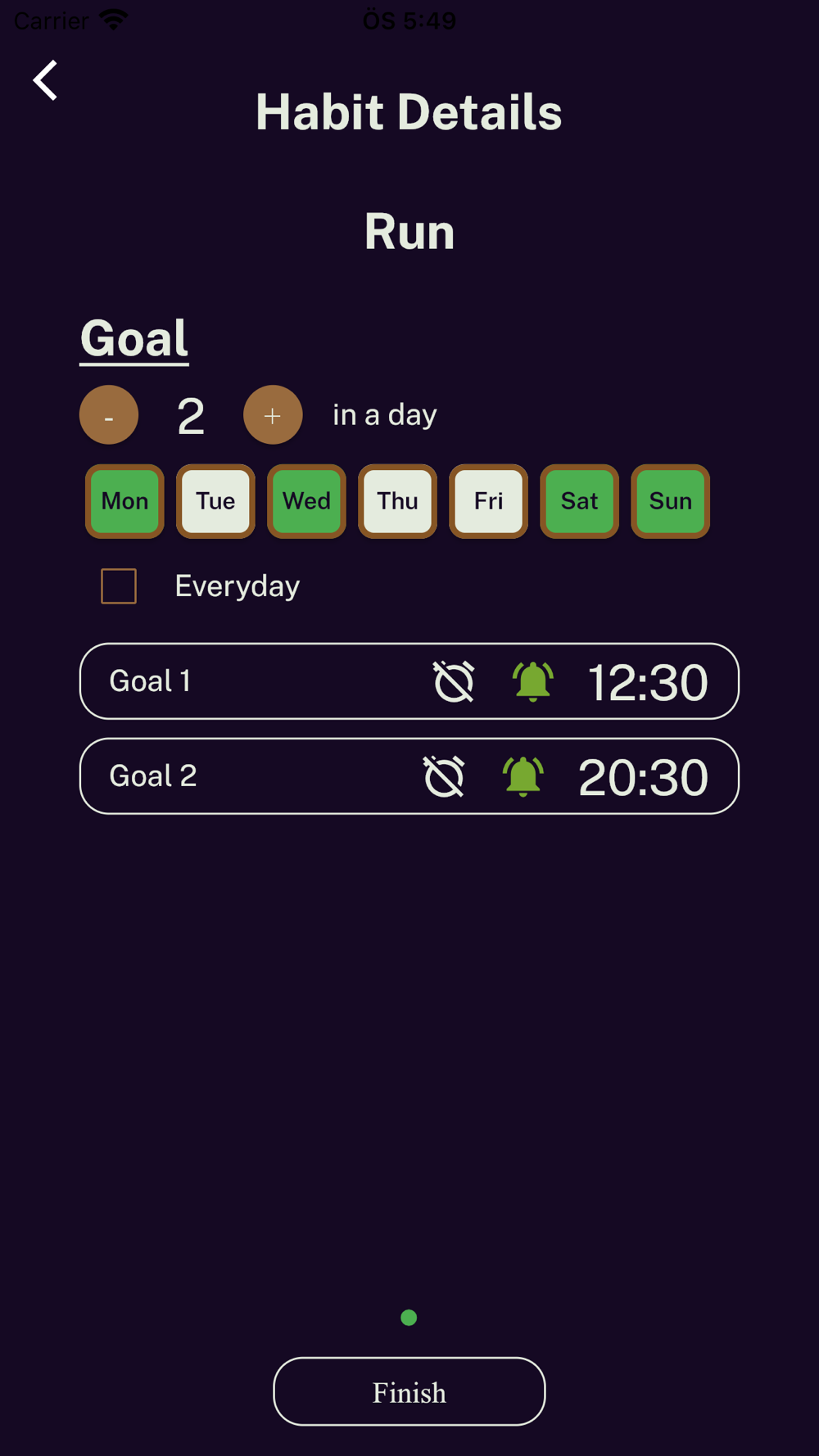Click the Goal 1 row label
The image size is (819, 1456).
tap(151, 681)
